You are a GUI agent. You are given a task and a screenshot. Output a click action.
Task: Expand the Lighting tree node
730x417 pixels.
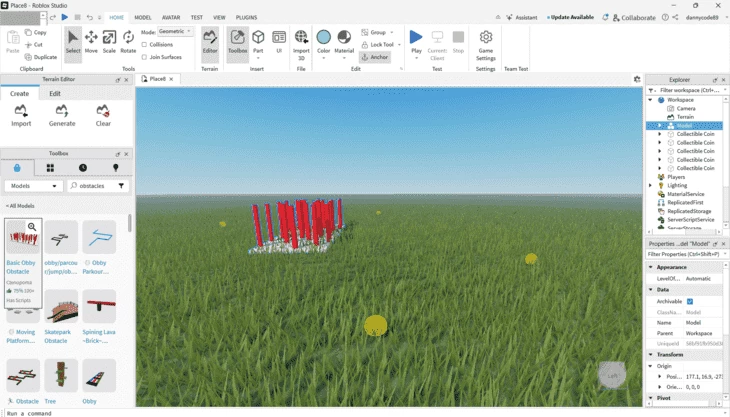tap(650, 185)
